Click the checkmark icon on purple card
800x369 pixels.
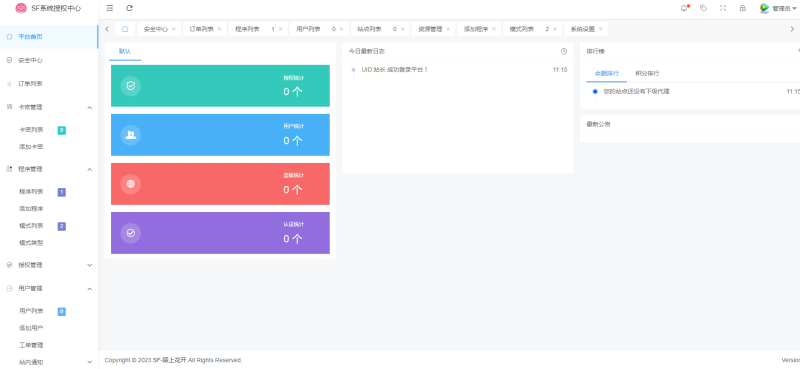coord(131,233)
